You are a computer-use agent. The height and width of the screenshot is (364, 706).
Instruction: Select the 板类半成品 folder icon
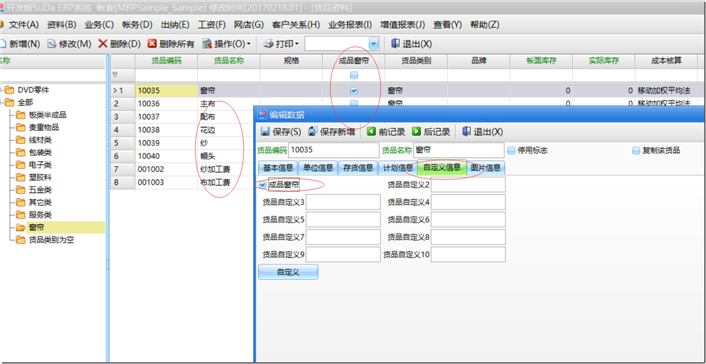tap(21, 115)
